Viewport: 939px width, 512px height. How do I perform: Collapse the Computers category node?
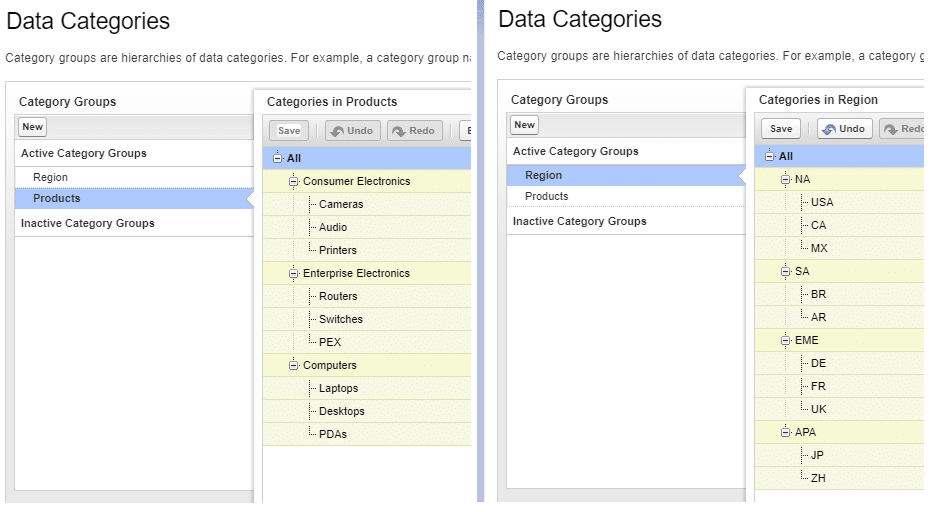[294, 366]
